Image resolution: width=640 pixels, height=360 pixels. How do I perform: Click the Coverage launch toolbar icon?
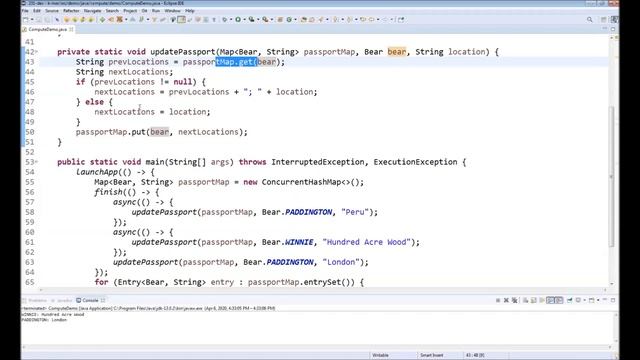click(x=251, y=19)
